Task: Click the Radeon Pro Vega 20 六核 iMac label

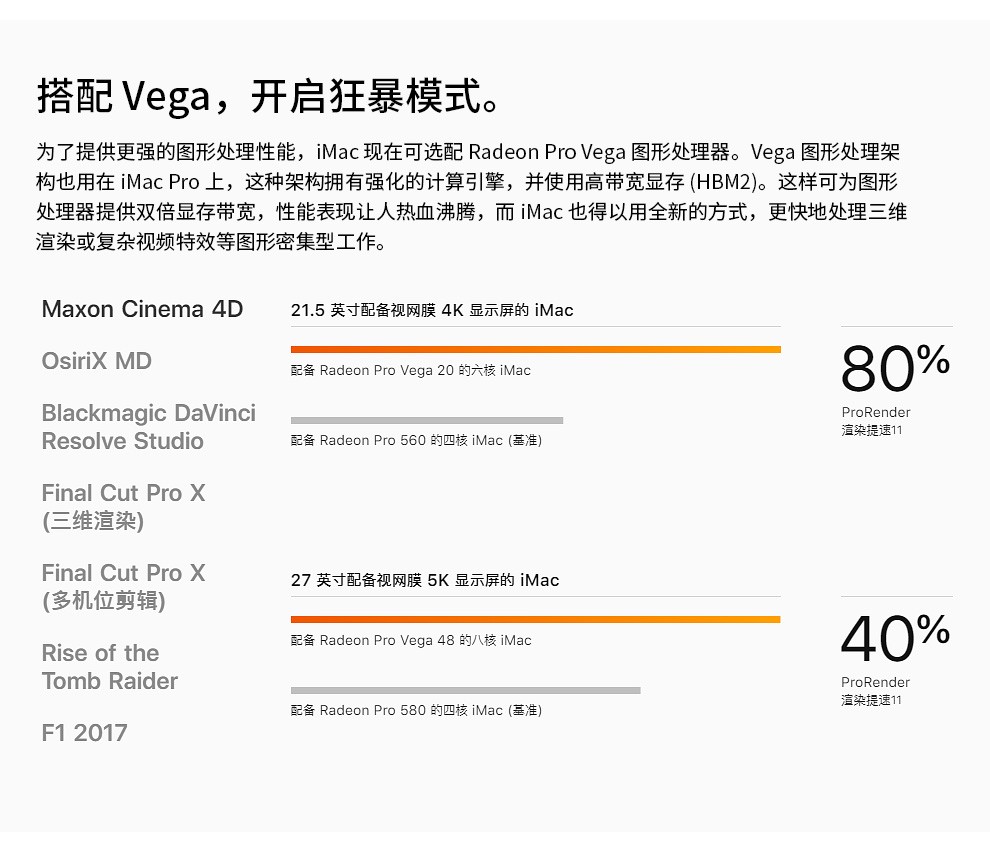Action: pyautogui.click(x=410, y=371)
